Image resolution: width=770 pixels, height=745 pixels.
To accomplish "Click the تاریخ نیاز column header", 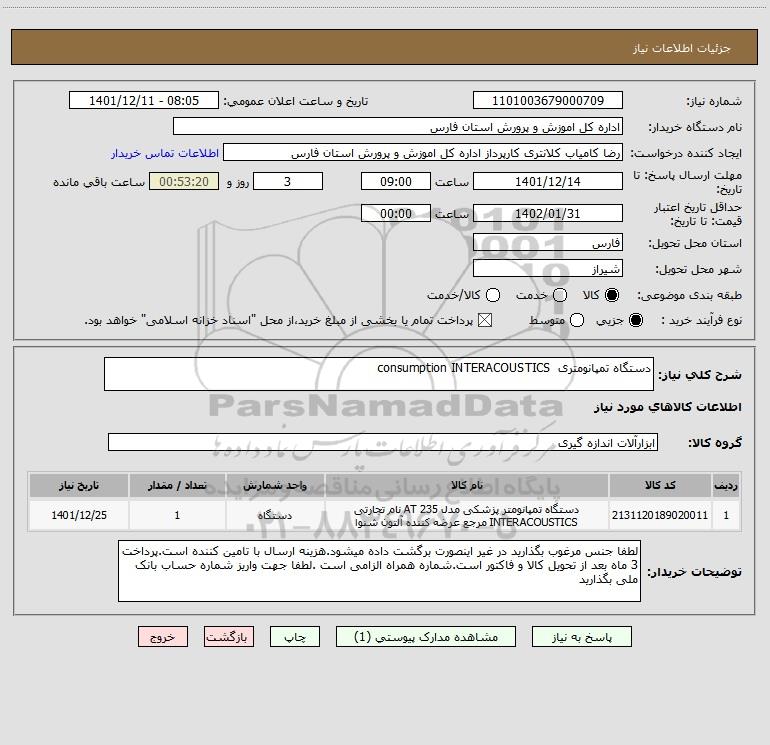I will coord(79,485).
